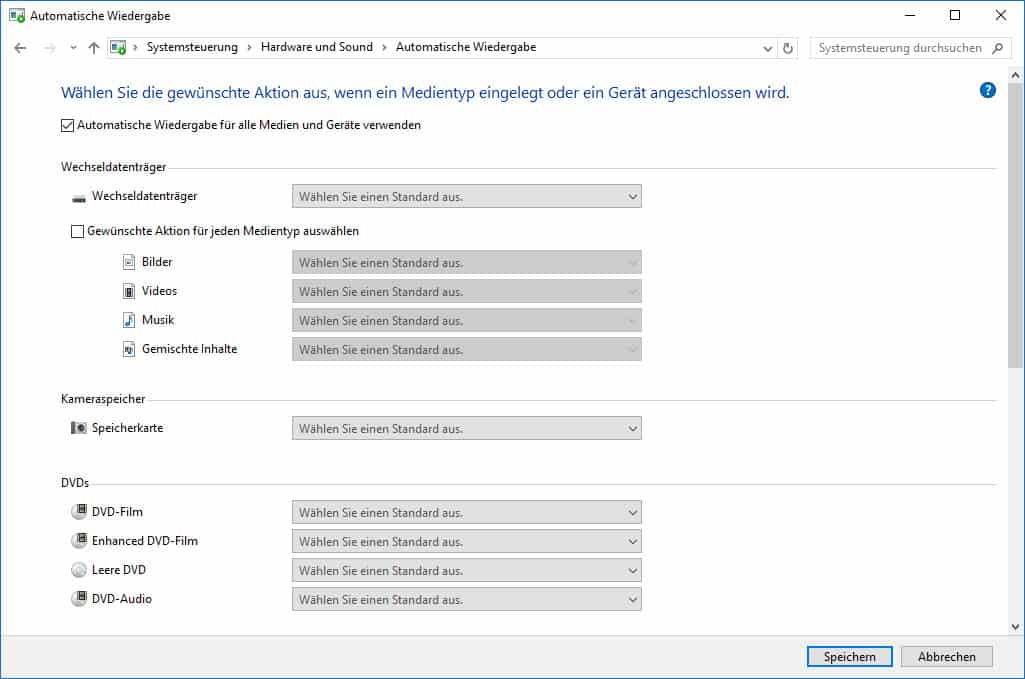Click the Wechseldatenträger drive icon
The height and width of the screenshot is (679, 1025).
(79, 197)
